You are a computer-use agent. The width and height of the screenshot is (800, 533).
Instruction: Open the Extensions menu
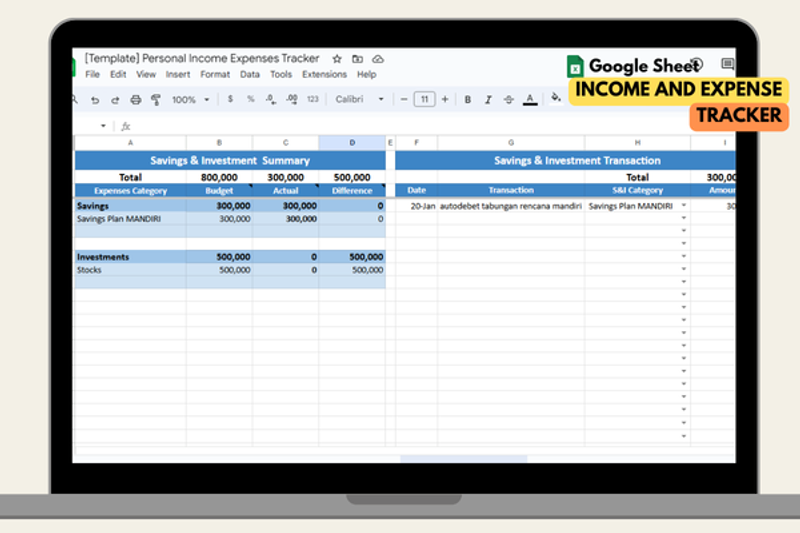coord(324,74)
